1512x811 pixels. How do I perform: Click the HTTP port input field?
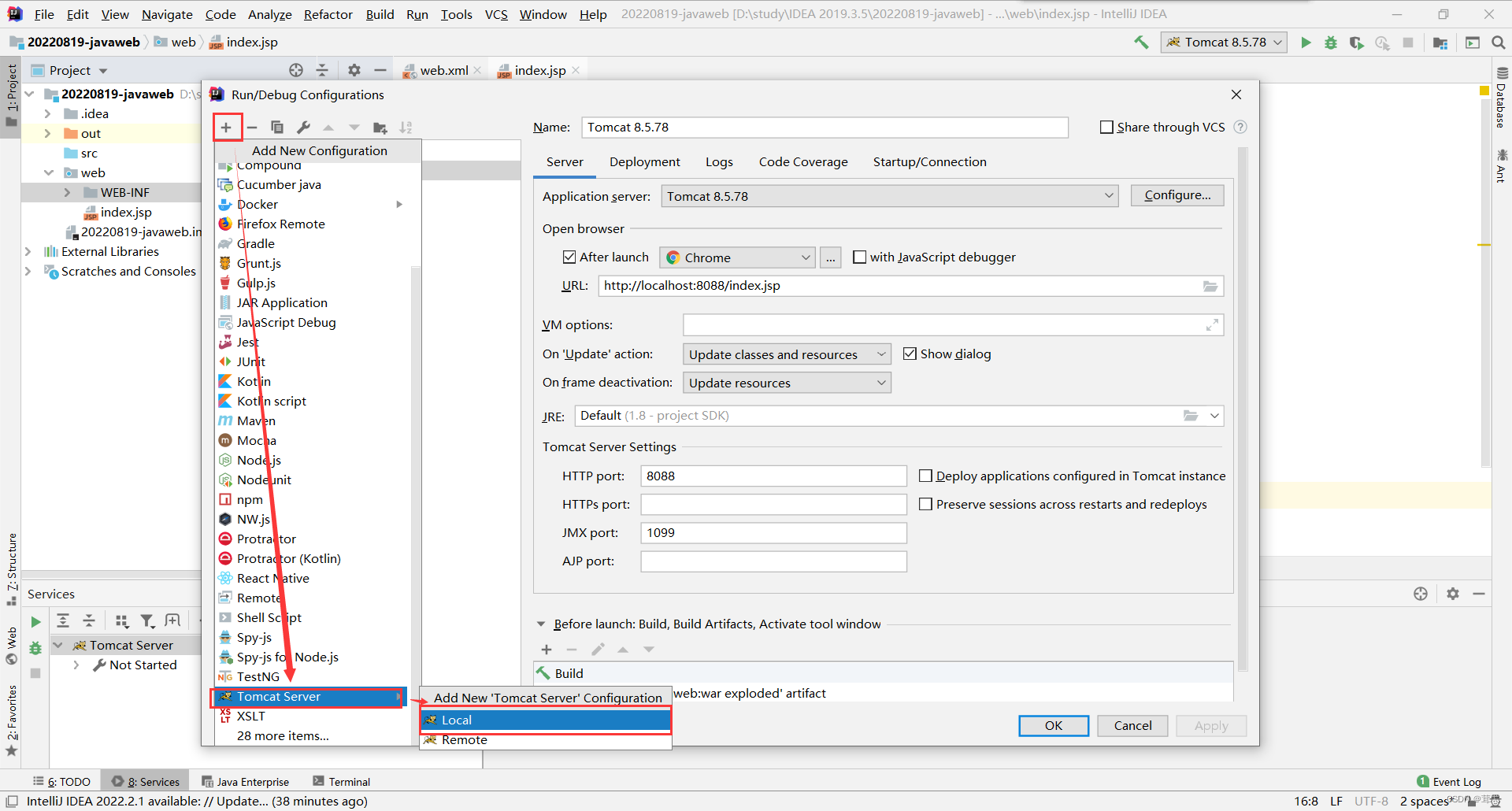(773, 476)
